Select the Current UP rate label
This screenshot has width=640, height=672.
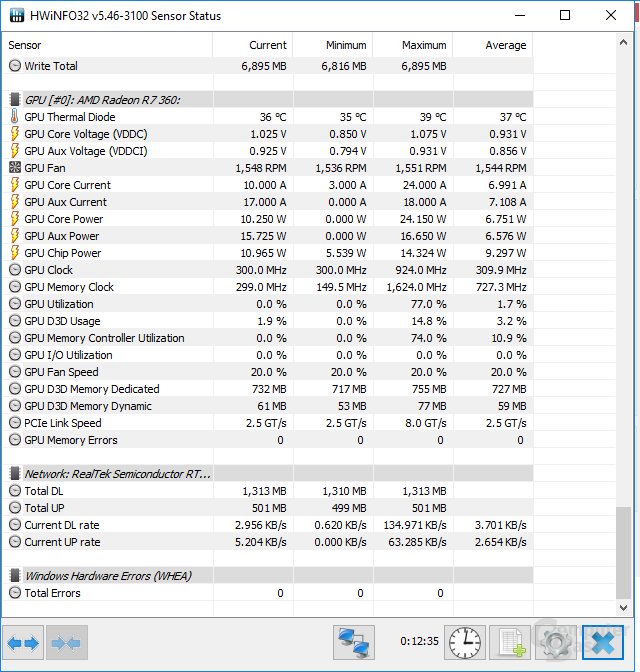point(62,542)
